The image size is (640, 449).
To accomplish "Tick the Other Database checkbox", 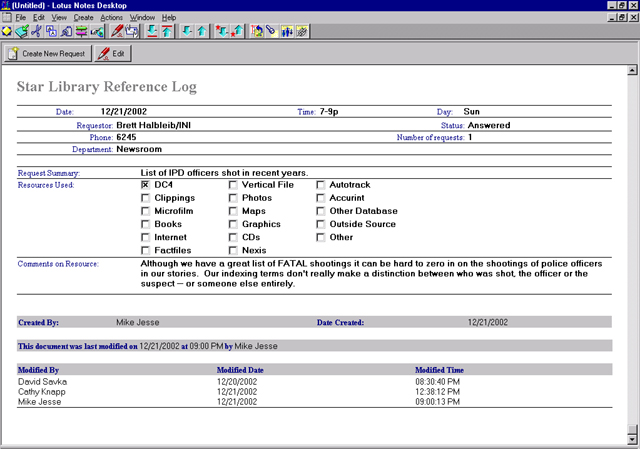I will pos(320,211).
